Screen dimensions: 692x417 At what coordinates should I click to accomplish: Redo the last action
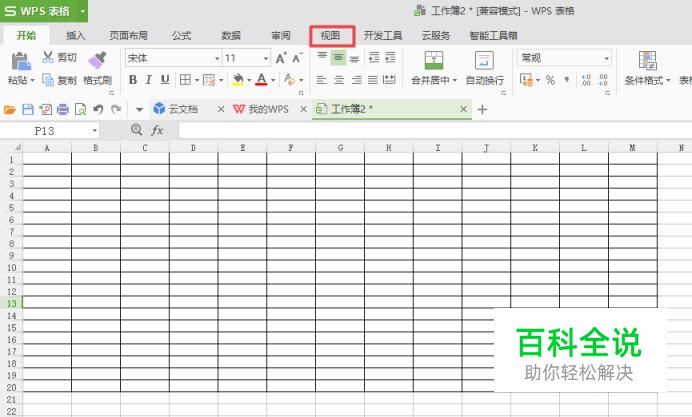tap(116, 109)
